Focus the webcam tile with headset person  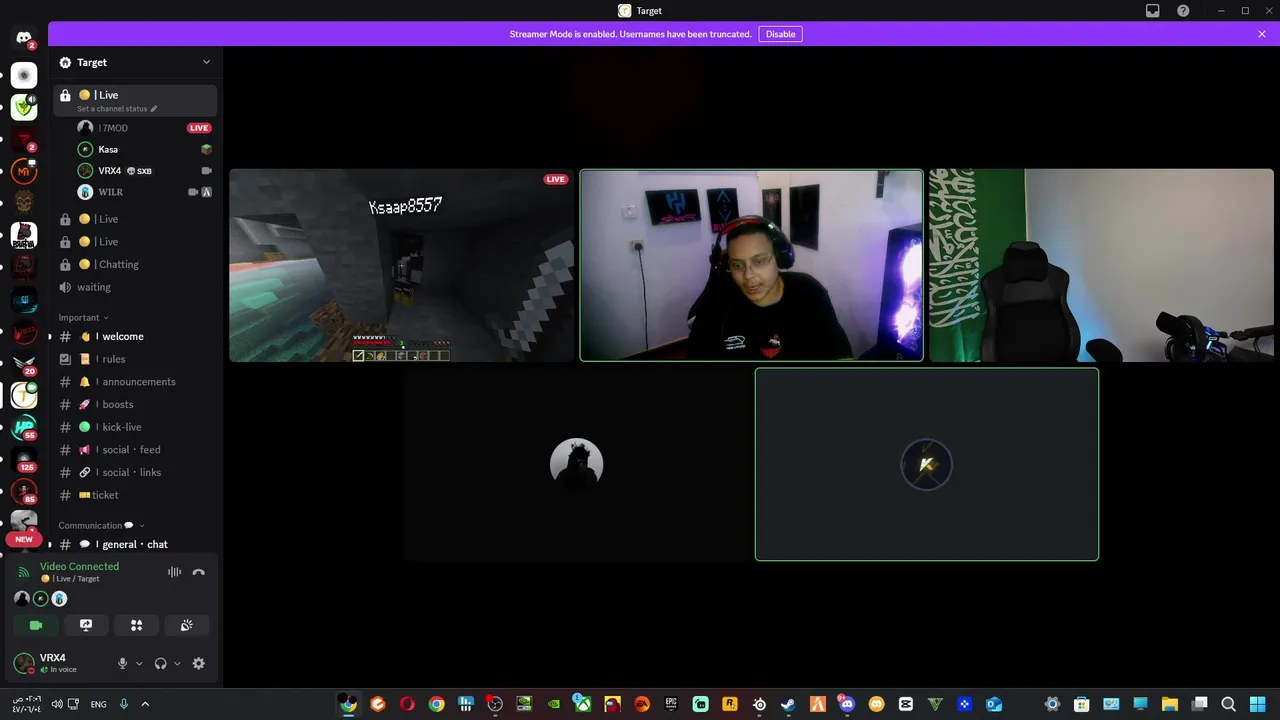pos(751,265)
